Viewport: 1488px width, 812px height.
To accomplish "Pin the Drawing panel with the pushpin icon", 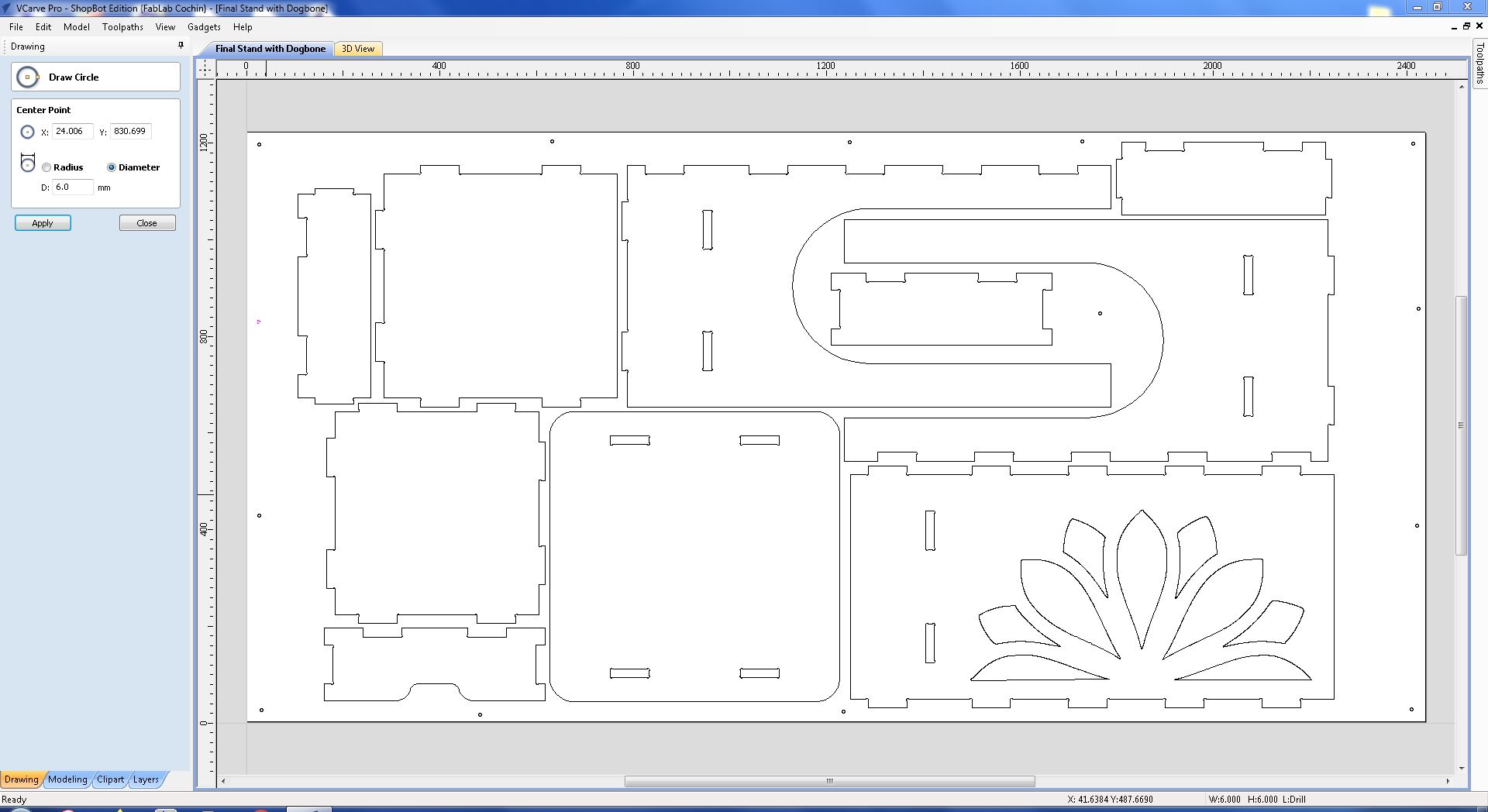I will 181,46.
